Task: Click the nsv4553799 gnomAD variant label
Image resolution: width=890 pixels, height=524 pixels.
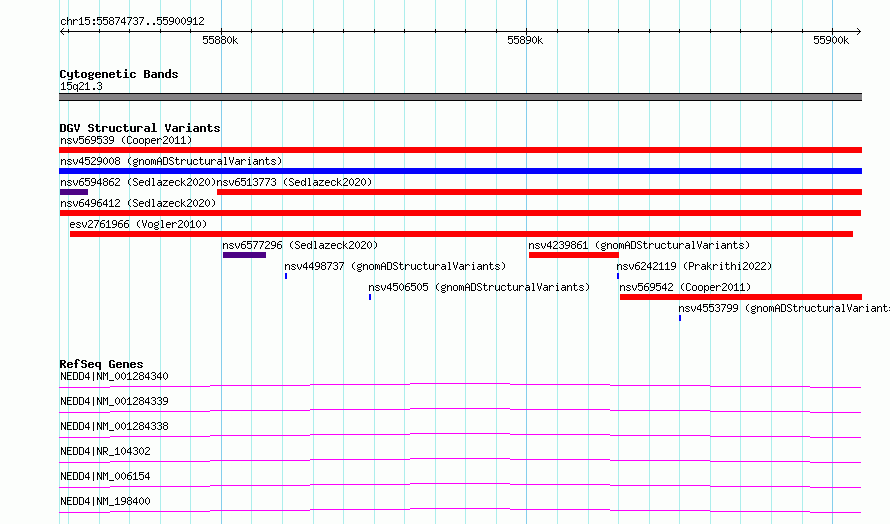Action: click(x=784, y=308)
